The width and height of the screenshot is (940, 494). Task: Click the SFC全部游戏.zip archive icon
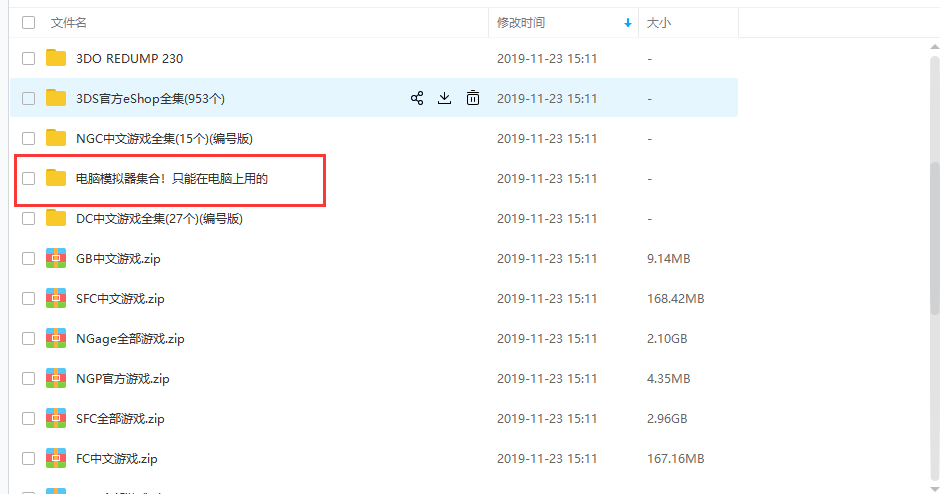pos(56,418)
